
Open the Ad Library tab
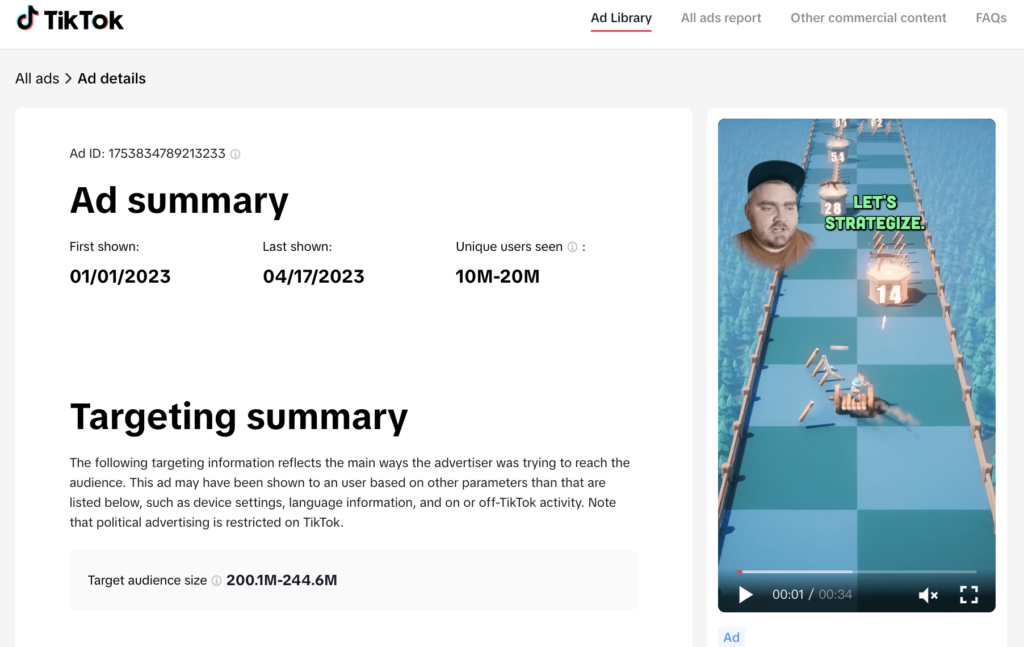tap(621, 18)
